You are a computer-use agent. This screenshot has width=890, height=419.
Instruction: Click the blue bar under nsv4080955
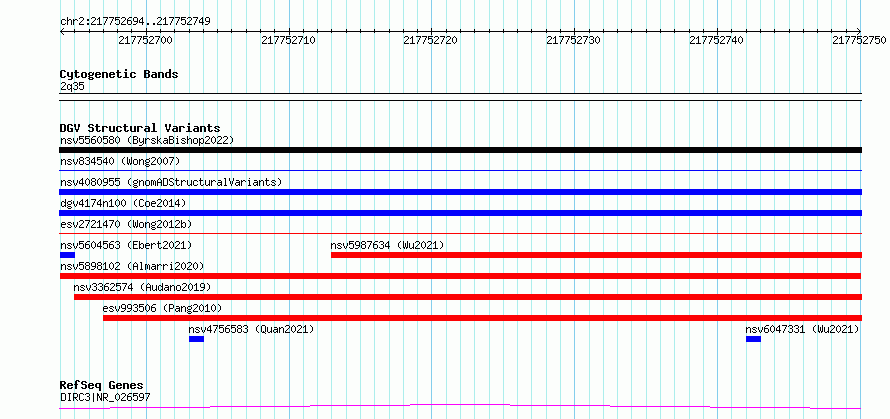(x=460, y=192)
